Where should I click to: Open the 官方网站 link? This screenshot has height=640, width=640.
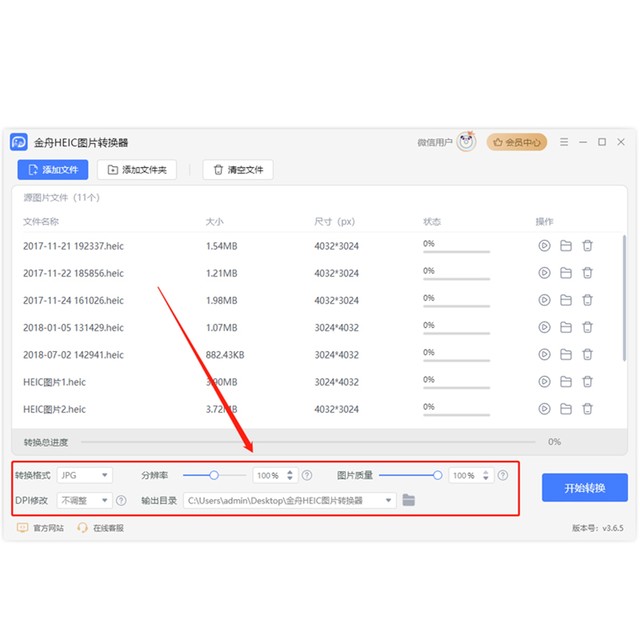(x=40, y=528)
